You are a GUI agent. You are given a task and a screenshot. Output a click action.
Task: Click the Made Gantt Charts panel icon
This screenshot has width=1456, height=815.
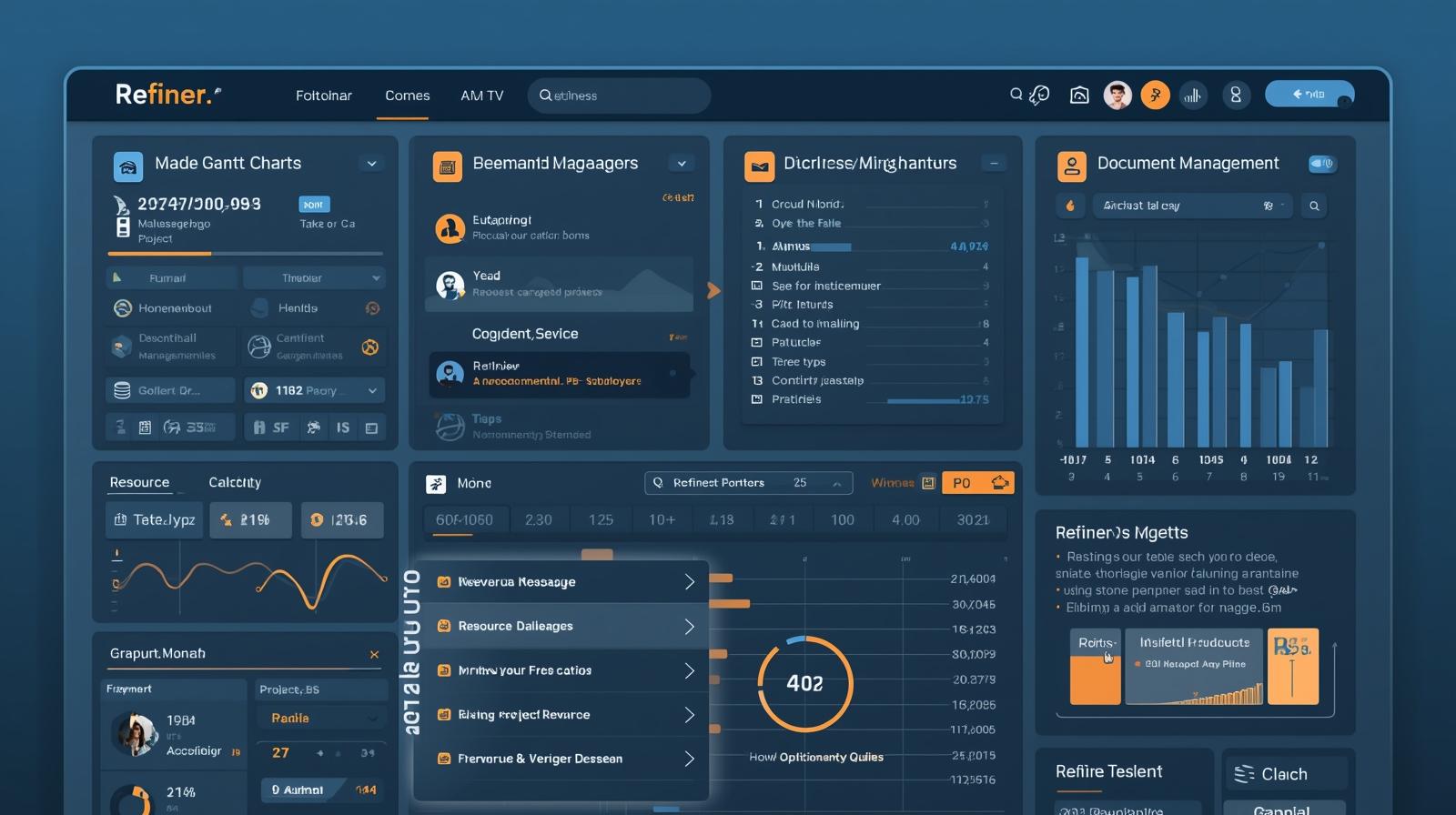(128, 166)
